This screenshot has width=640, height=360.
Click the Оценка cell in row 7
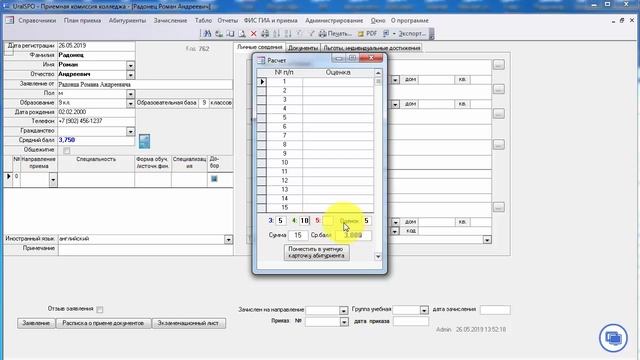coord(338,136)
